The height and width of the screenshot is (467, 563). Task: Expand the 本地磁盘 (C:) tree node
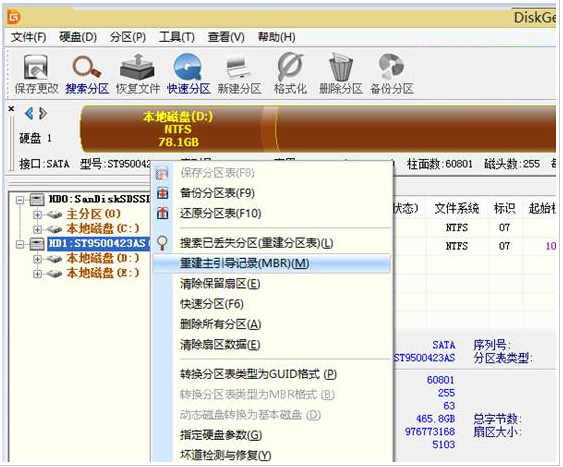click(x=37, y=229)
